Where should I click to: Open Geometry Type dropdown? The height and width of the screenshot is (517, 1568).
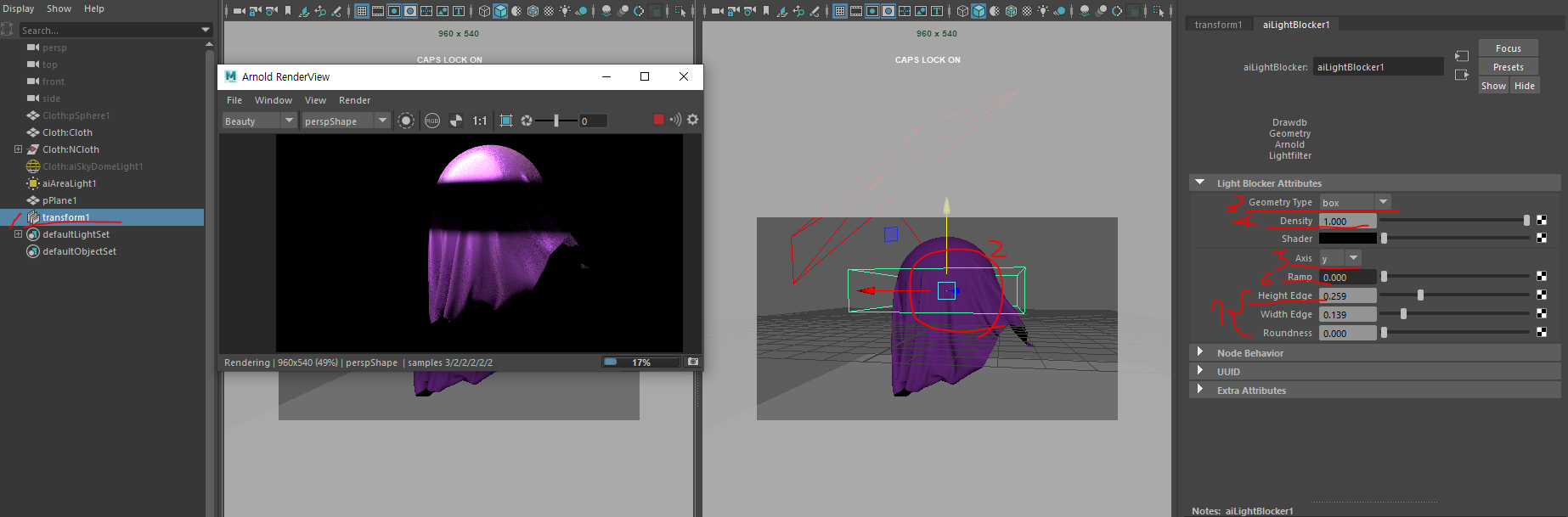point(1356,202)
